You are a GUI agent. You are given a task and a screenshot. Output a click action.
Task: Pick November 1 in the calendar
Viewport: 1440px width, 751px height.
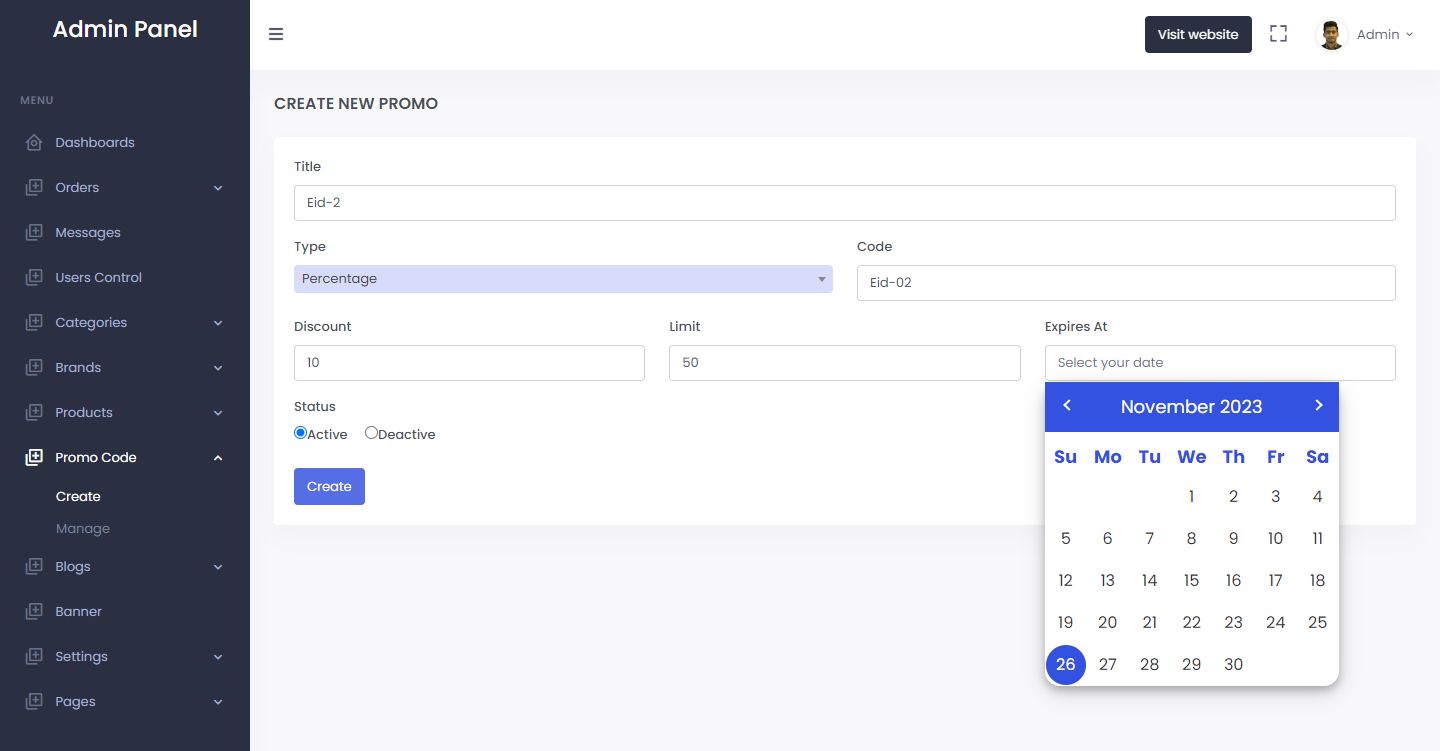[x=1192, y=497]
